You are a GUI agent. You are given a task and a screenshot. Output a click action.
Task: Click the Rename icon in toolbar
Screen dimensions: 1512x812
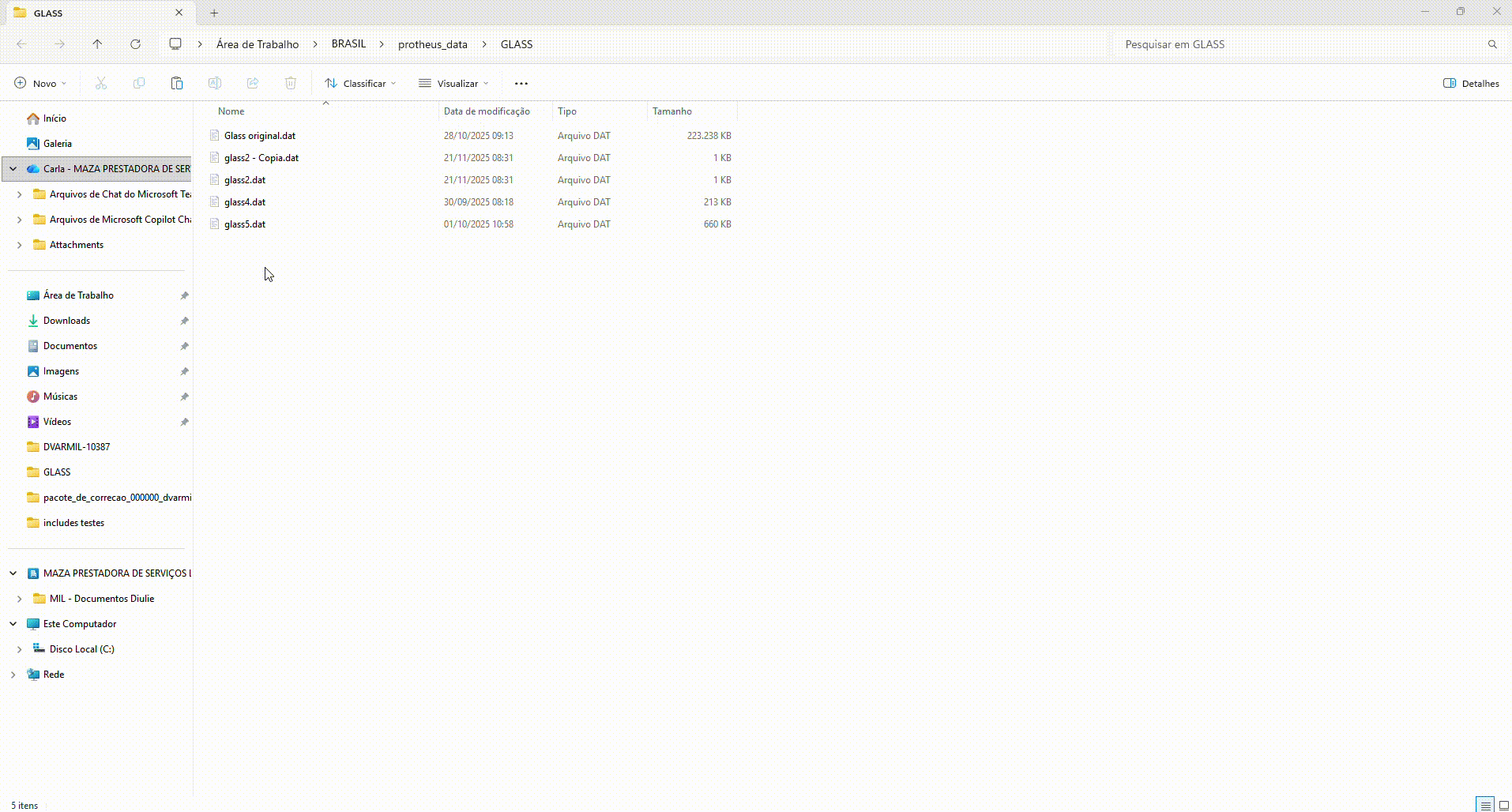pos(215,83)
